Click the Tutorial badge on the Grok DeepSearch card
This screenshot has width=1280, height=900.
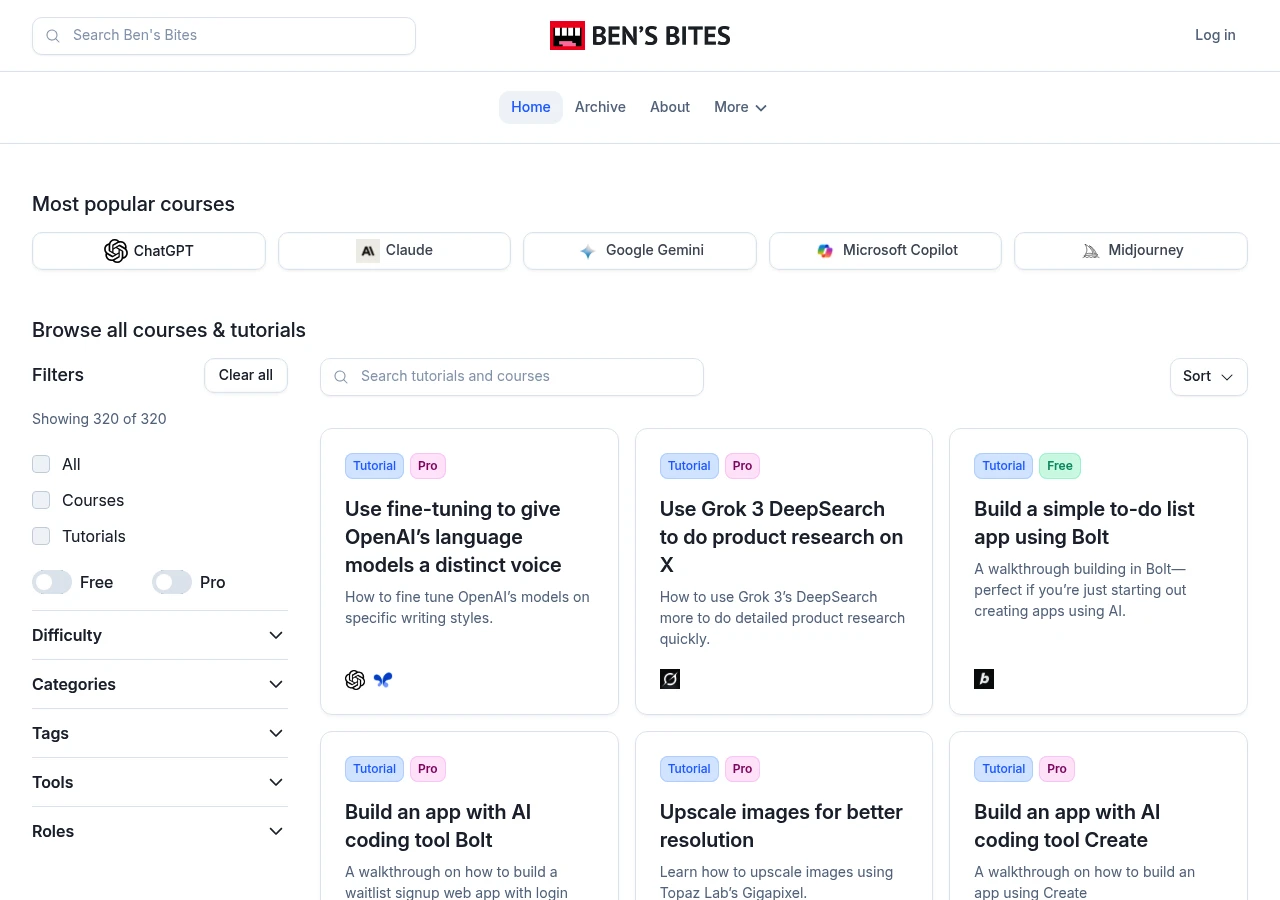tap(689, 466)
